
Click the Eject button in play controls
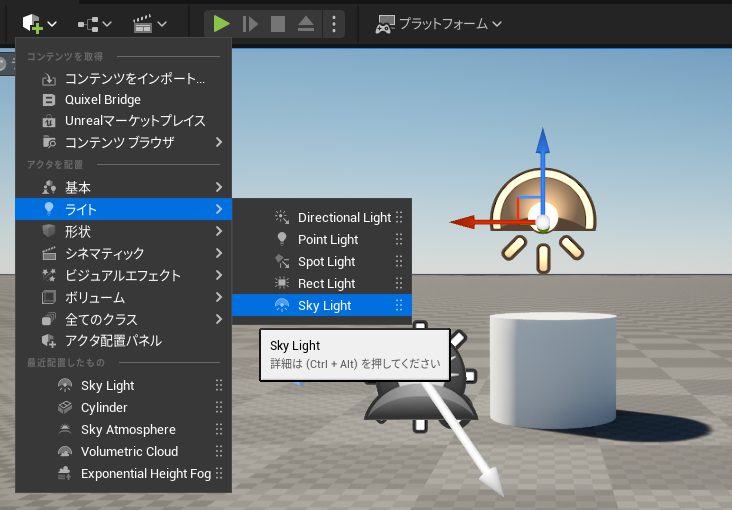coord(306,23)
